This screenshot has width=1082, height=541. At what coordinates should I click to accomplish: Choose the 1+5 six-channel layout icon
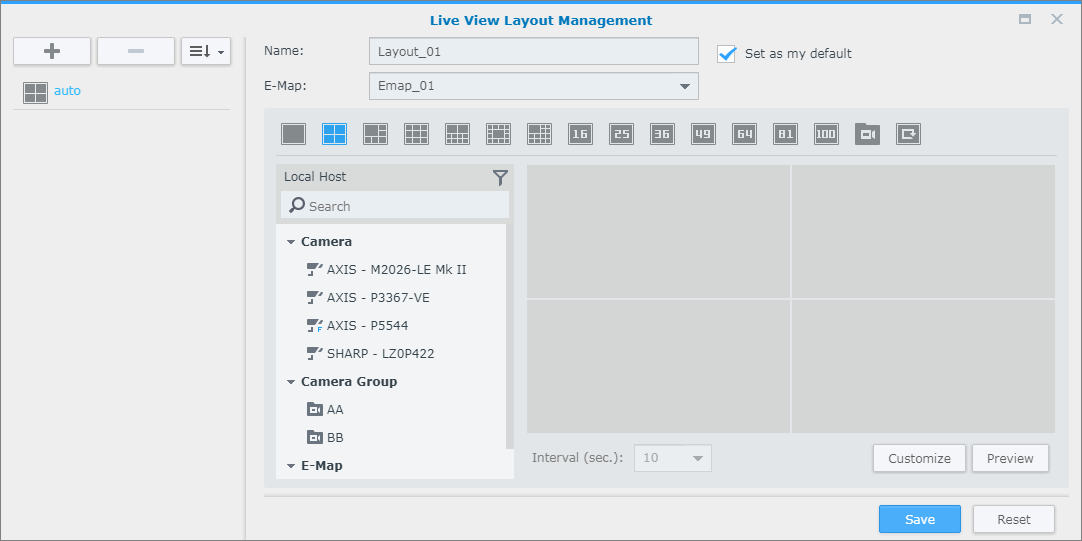coord(375,134)
